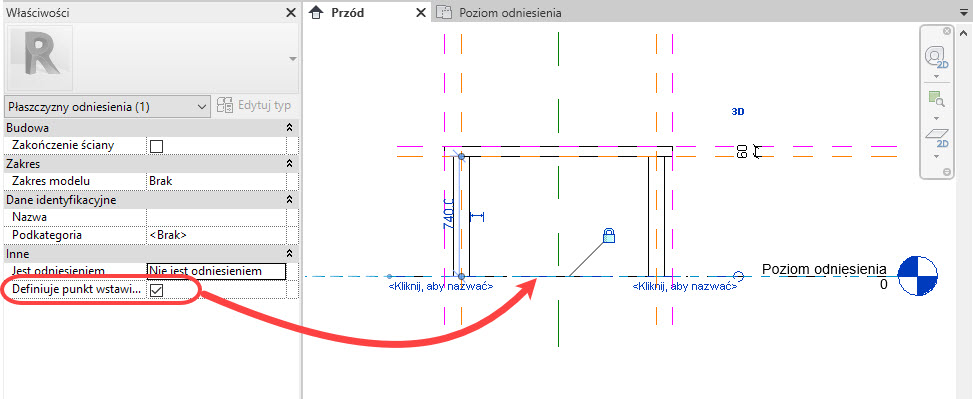Click the 3D extents label
This screenshot has height=399, width=973.
(738, 112)
